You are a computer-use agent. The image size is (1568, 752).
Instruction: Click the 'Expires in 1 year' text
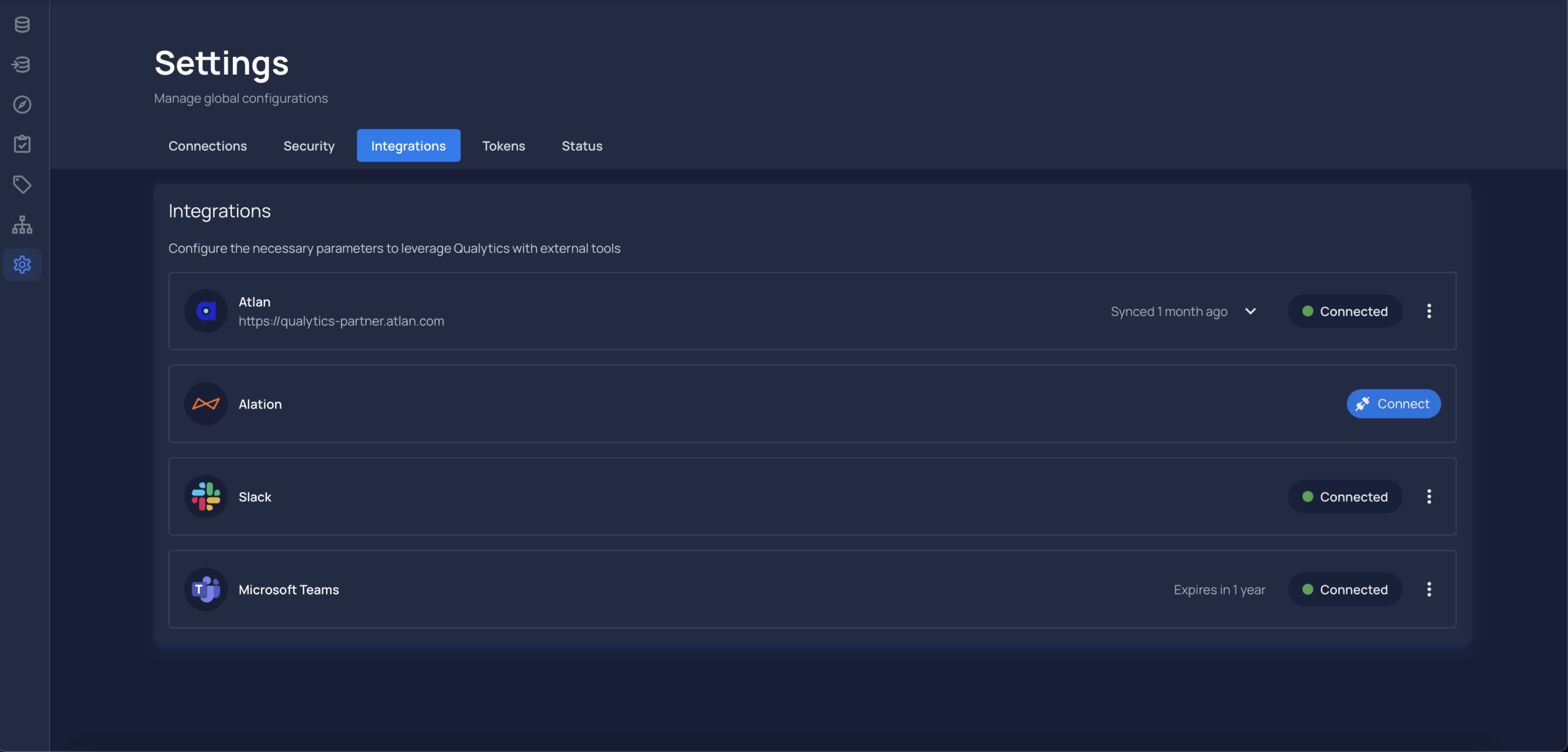(1219, 590)
